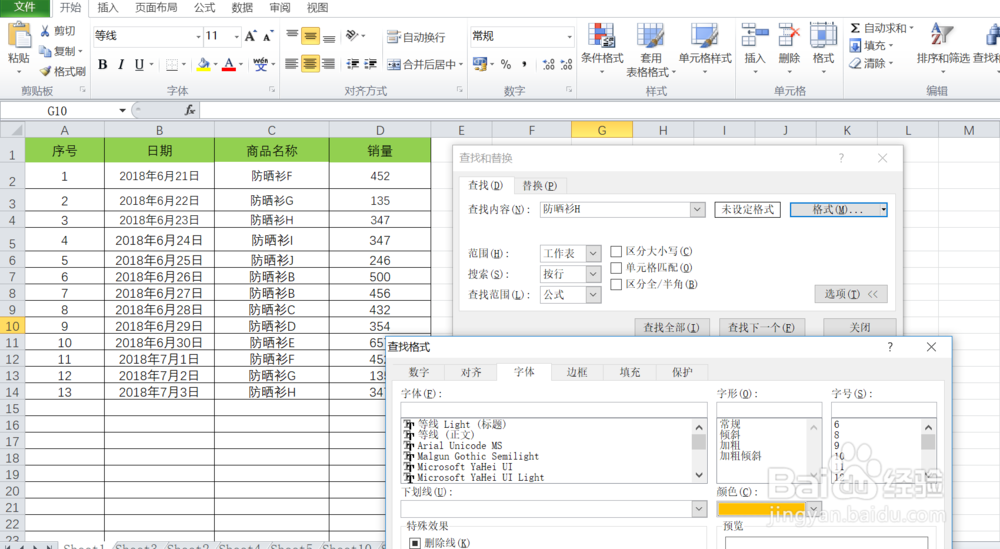The height and width of the screenshot is (549, 1000).
Task: Switch to the 公式 ribbon tab
Action: coord(205,8)
